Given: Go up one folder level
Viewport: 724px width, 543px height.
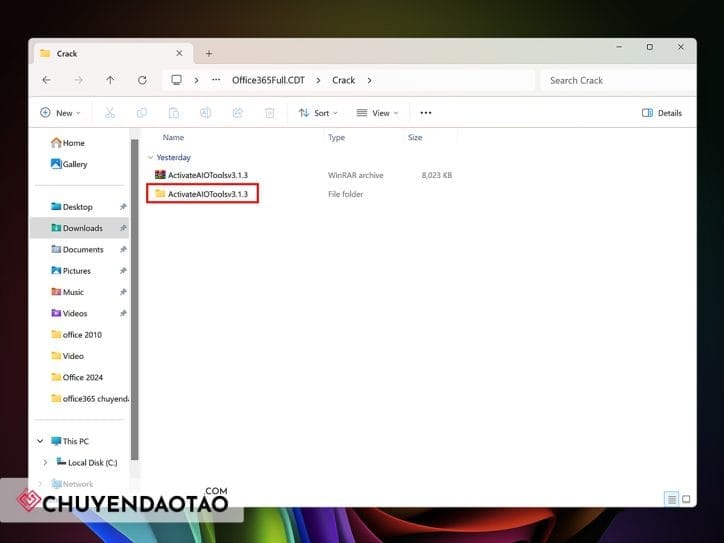Looking at the screenshot, I should coord(110,80).
